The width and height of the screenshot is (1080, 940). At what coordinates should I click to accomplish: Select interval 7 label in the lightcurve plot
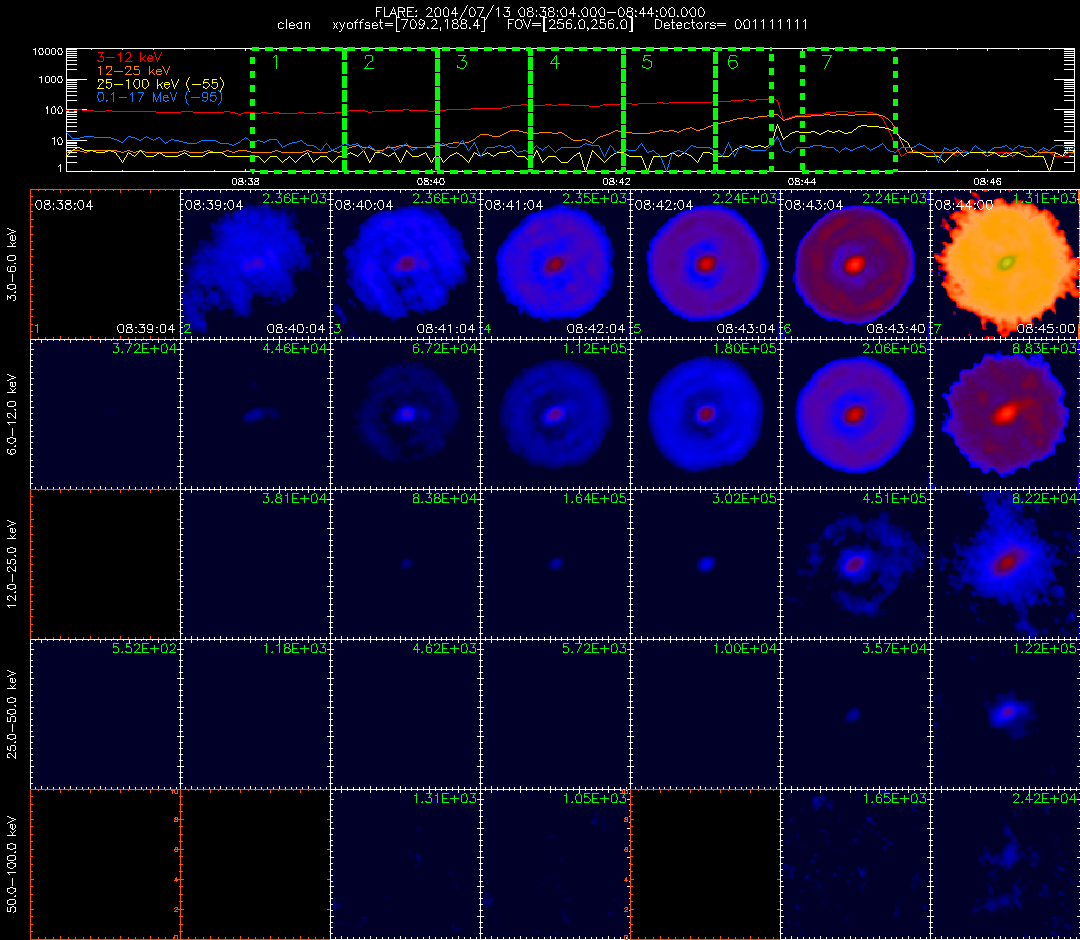[x=827, y=63]
